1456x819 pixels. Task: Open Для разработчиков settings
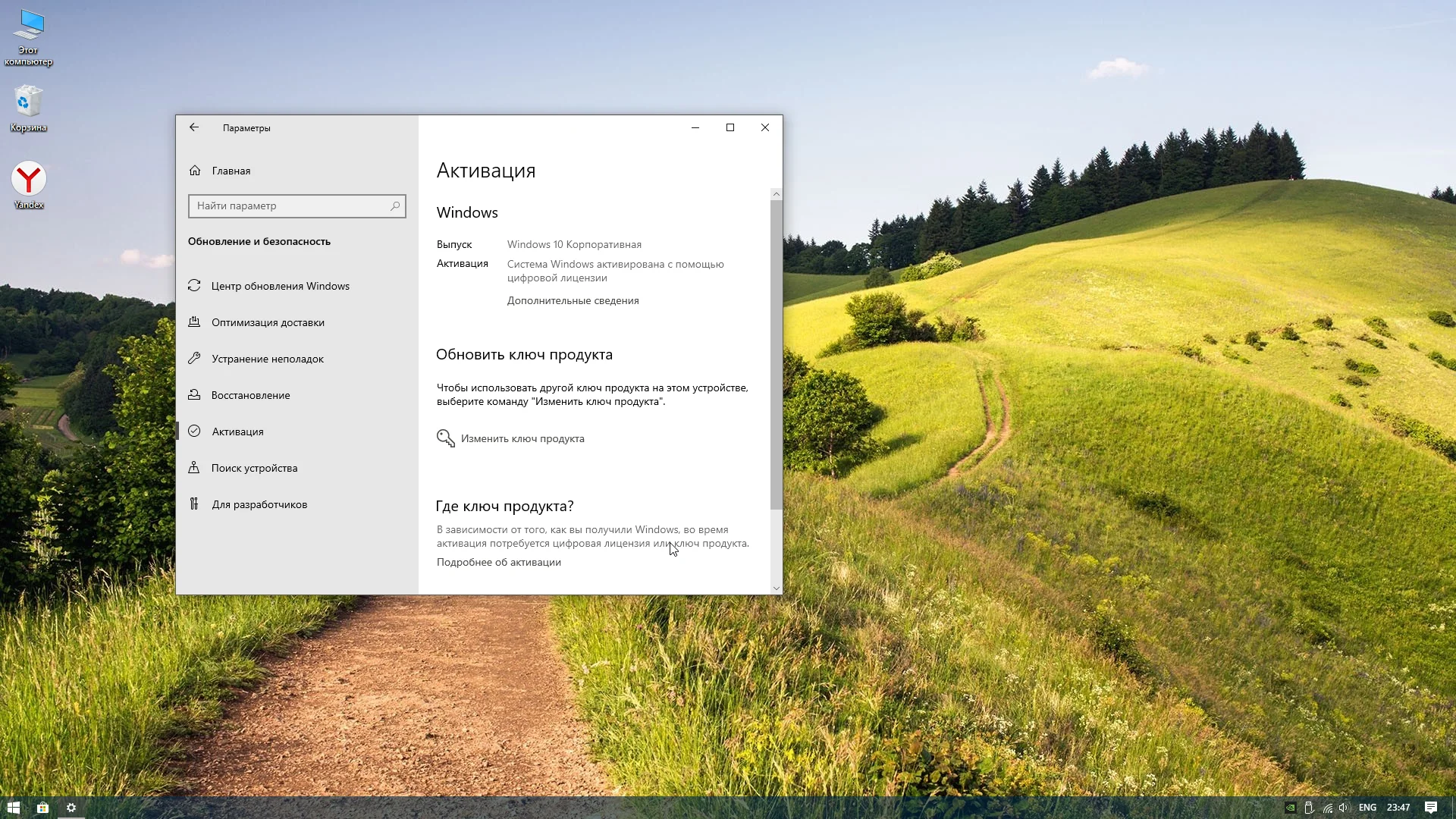(259, 504)
